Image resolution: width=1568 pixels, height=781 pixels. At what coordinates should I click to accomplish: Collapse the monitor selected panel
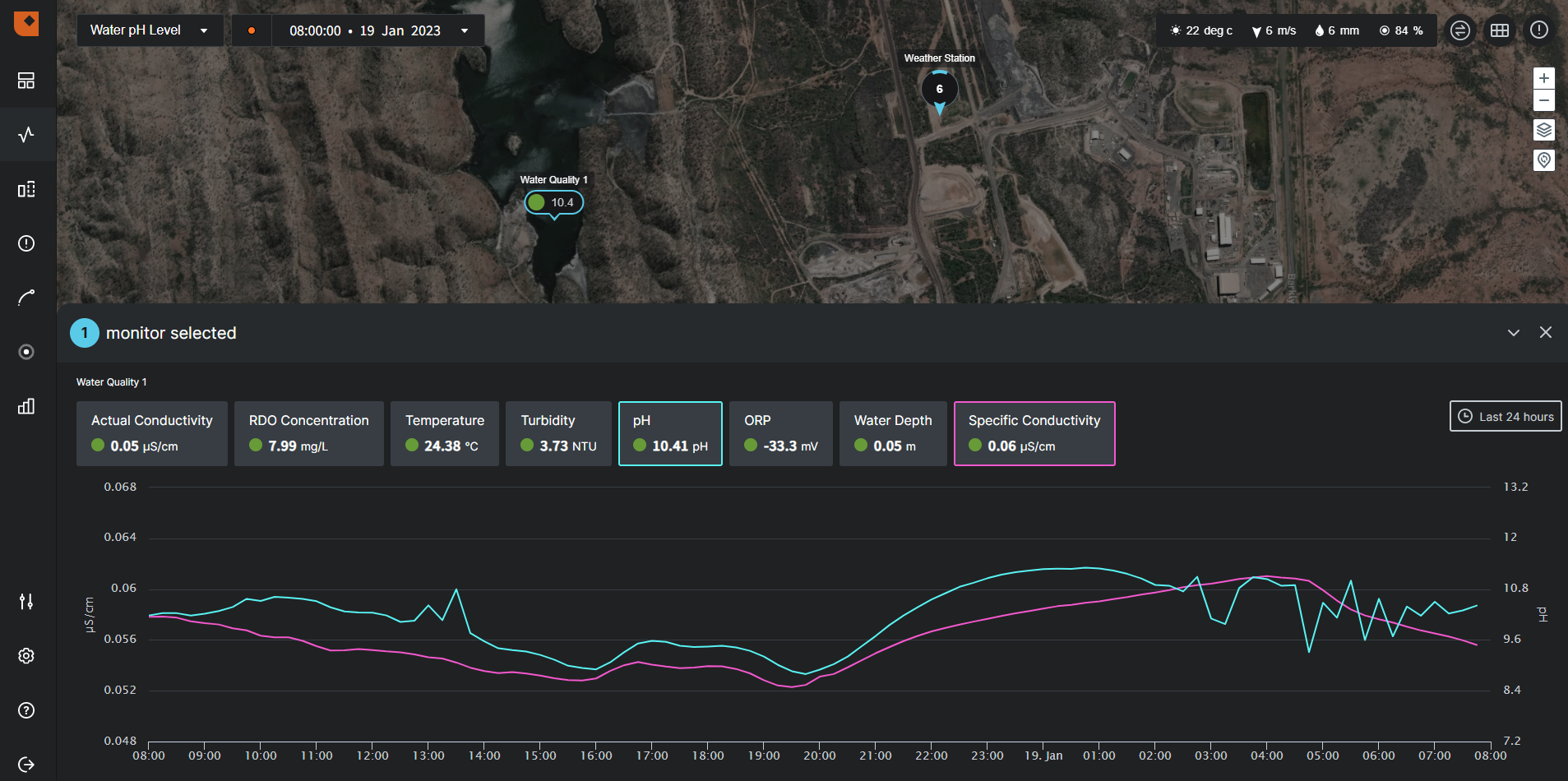coord(1514,332)
